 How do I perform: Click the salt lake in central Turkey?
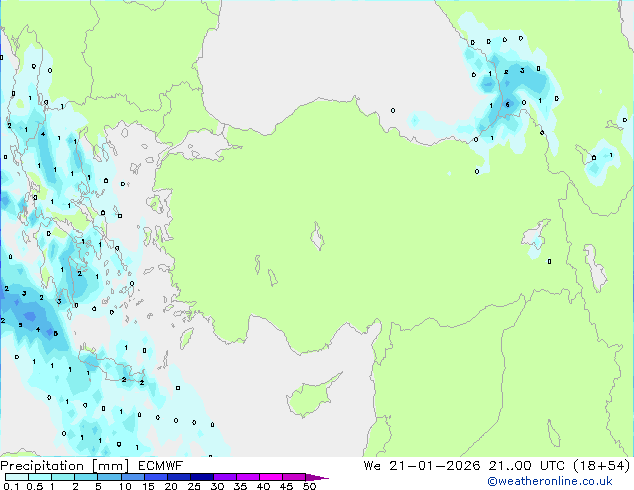point(317,236)
